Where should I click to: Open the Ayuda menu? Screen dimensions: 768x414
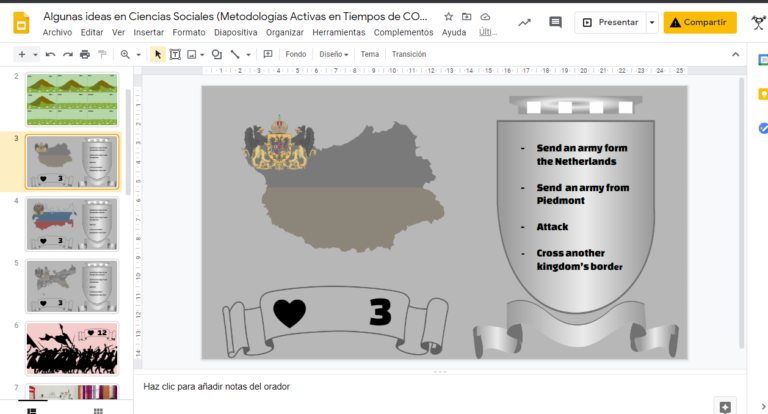tap(454, 32)
